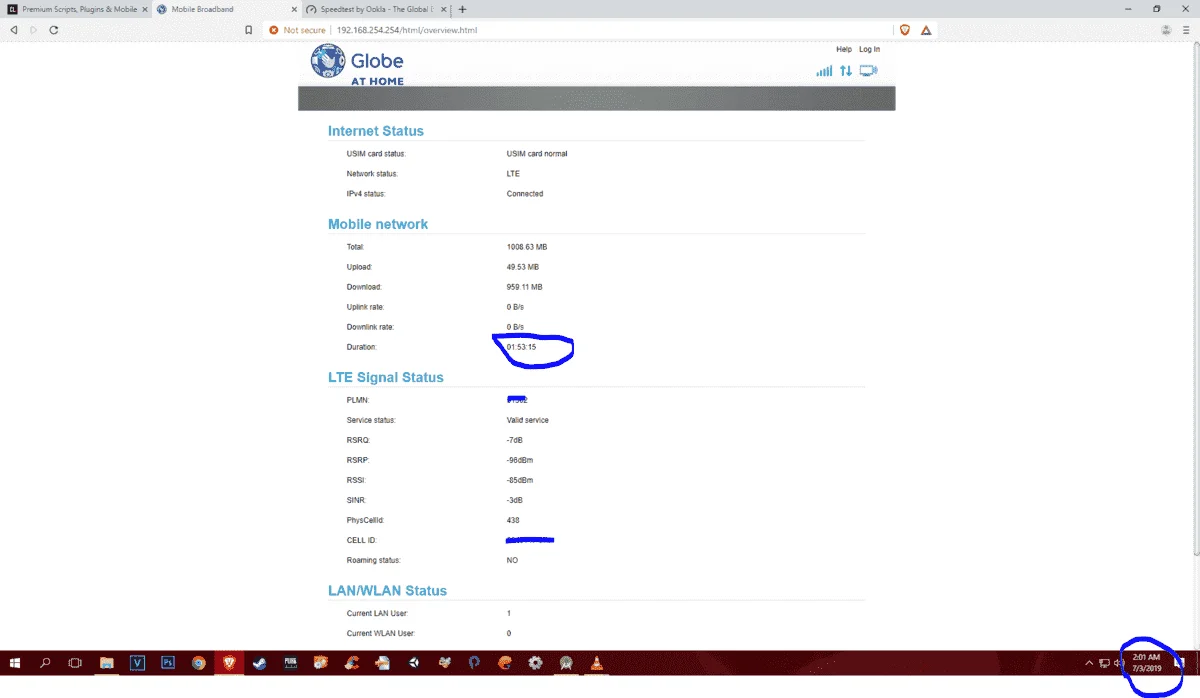
Task: Click the Mobile network heading
Action: click(x=378, y=224)
